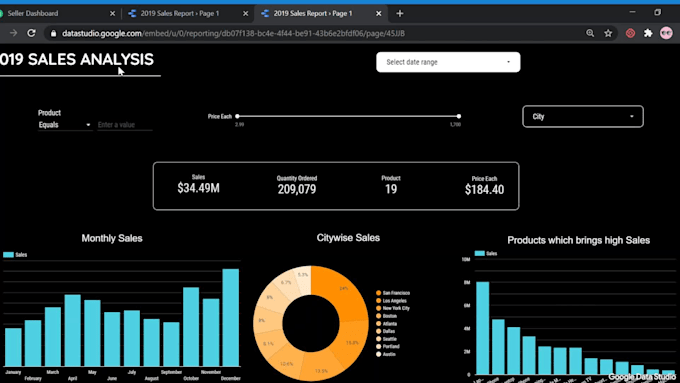This screenshot has height=383, width=680.
Task: Click the Sales legend swatch in Products chart
Action: 480,253
